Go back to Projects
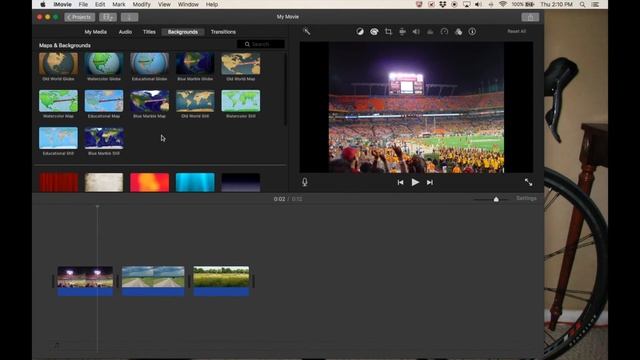This screenshot has width=640, height=360. point(80,17)
